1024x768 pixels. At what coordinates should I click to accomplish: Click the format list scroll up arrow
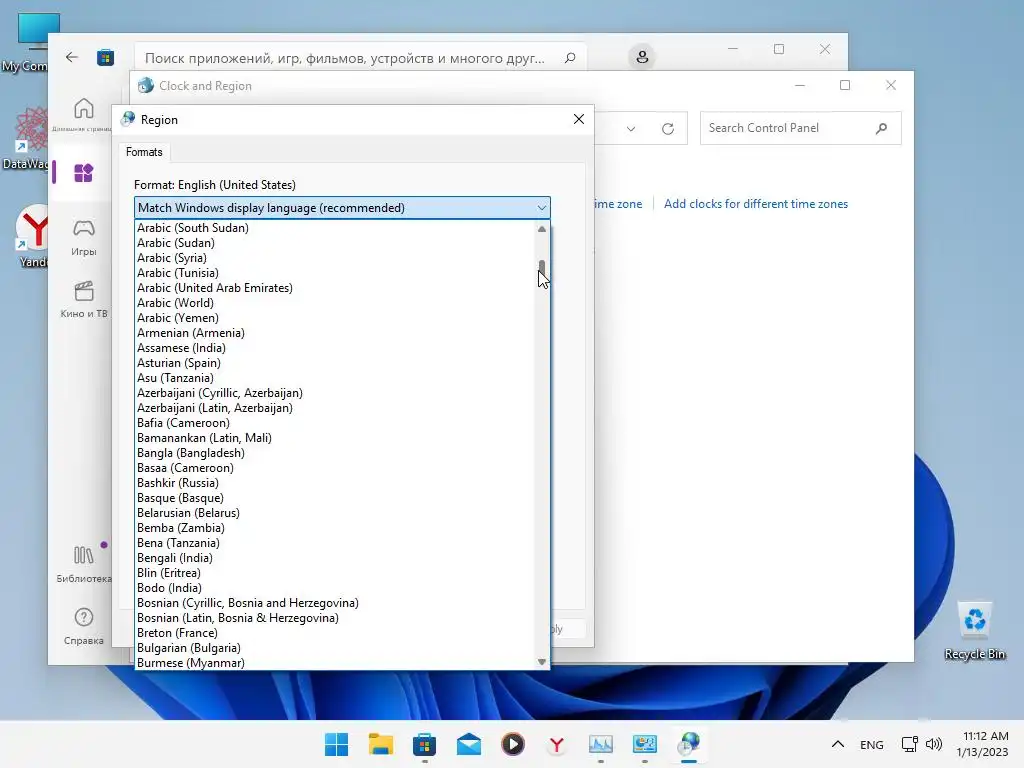[x=541, y=229]
